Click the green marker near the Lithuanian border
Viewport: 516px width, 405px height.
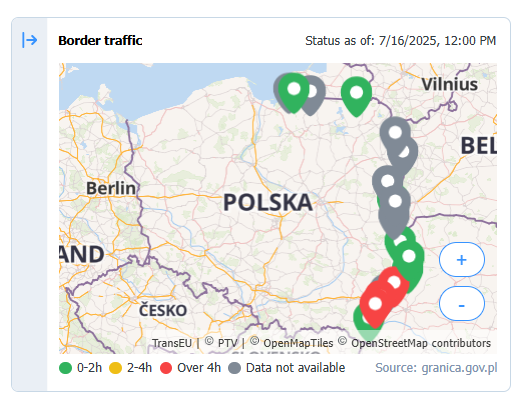tap(356, 93)
